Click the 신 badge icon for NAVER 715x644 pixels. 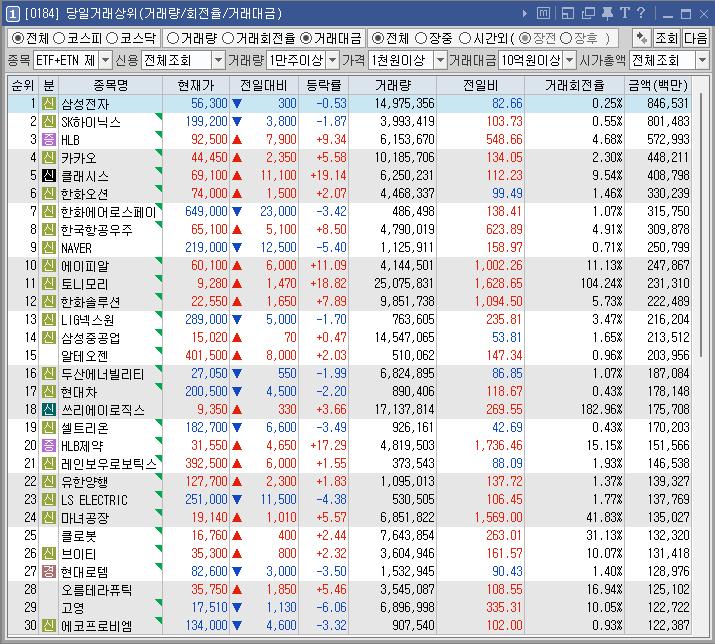[x=49, y=248]
